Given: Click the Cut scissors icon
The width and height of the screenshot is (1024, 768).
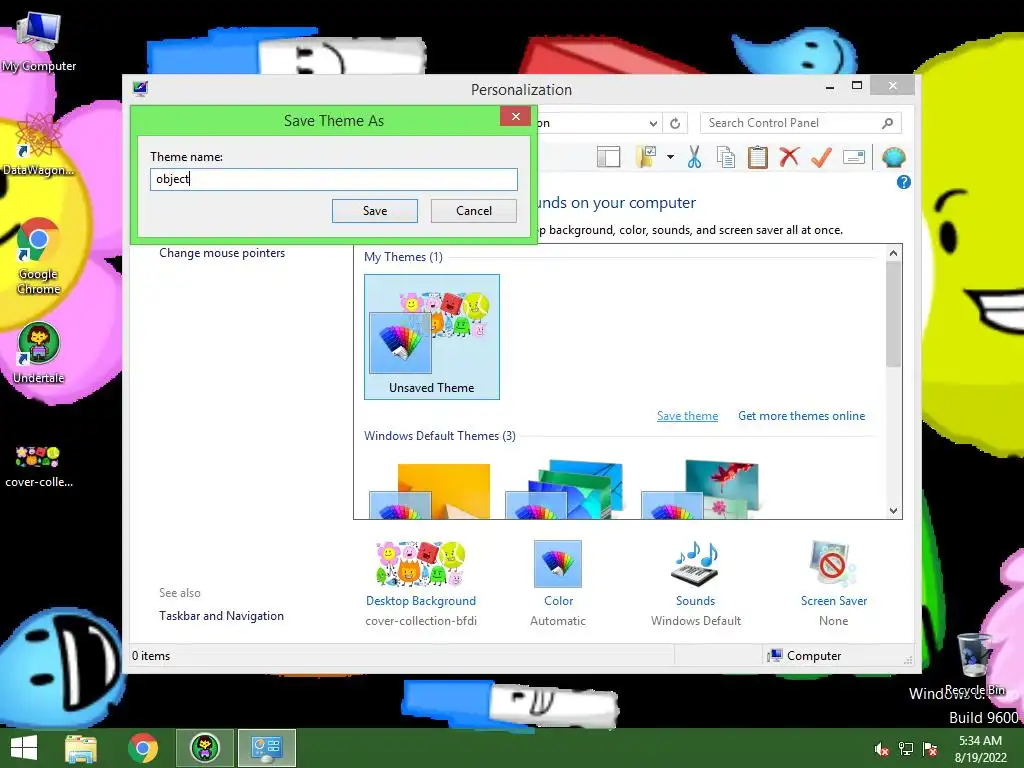Looking at the screenshot, I should pyautogui.click(x=694, y=157).
